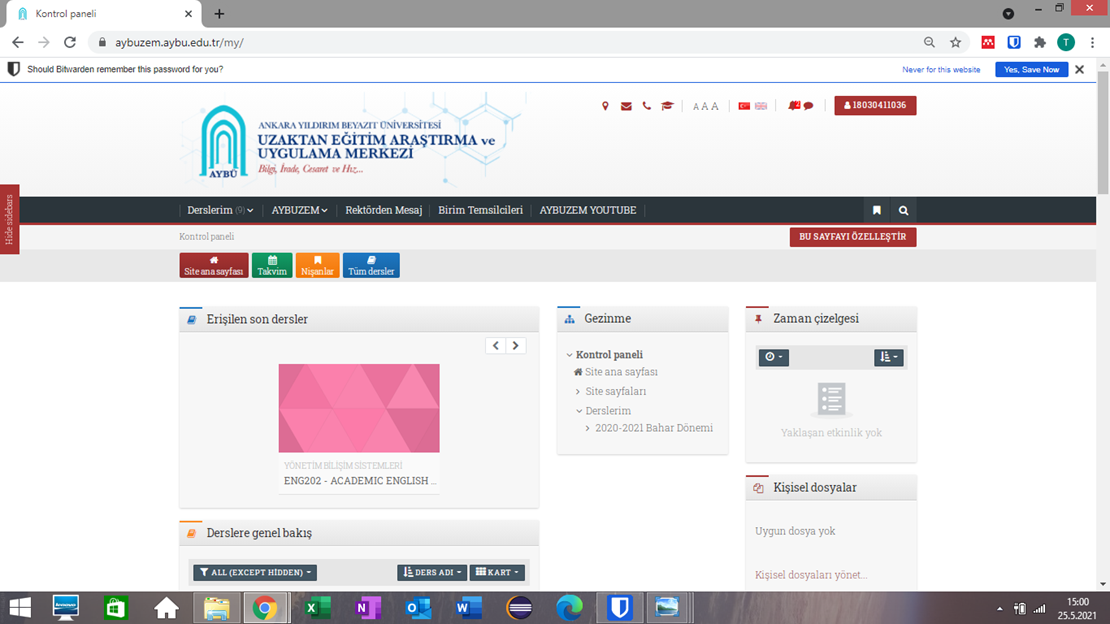Viewport: 1110px width, 624px height.
Task: Click Never for this website link
Action: pyautogui.click(x=941, y=69)
